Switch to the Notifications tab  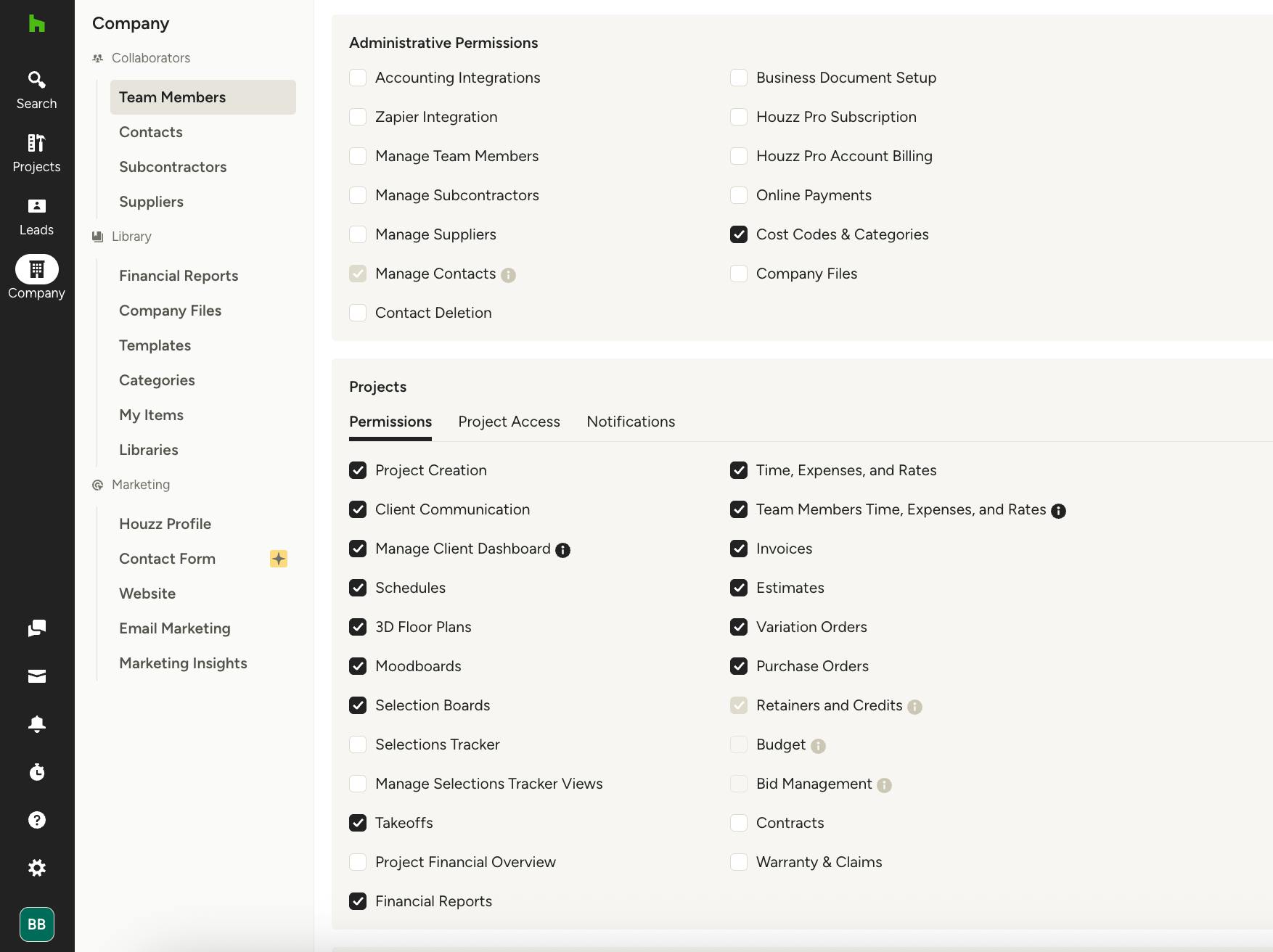[631, 422]
